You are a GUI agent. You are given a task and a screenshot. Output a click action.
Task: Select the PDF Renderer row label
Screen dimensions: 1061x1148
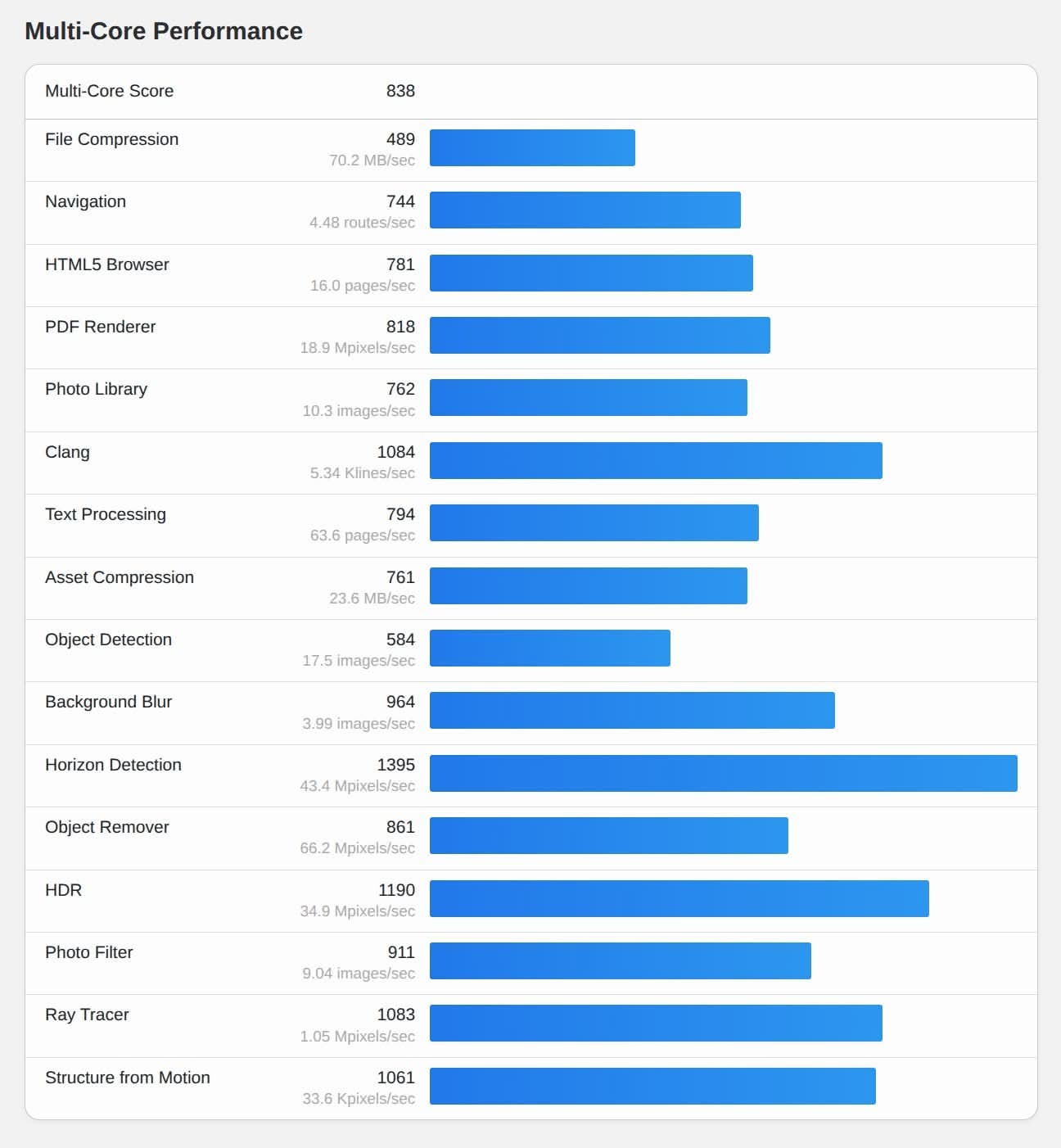click(x=100, y=327)
